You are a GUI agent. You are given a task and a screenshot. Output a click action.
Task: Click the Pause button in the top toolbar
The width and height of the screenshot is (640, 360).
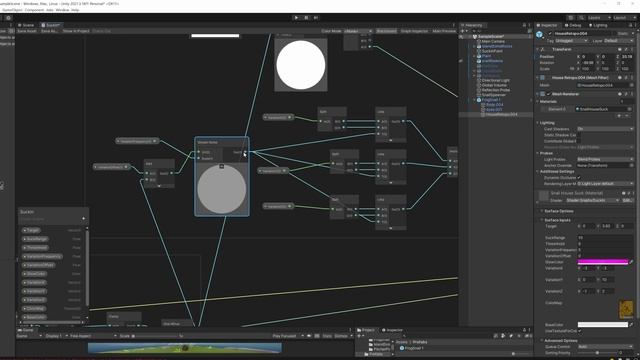pyautogui.click(x=306, y=18)
